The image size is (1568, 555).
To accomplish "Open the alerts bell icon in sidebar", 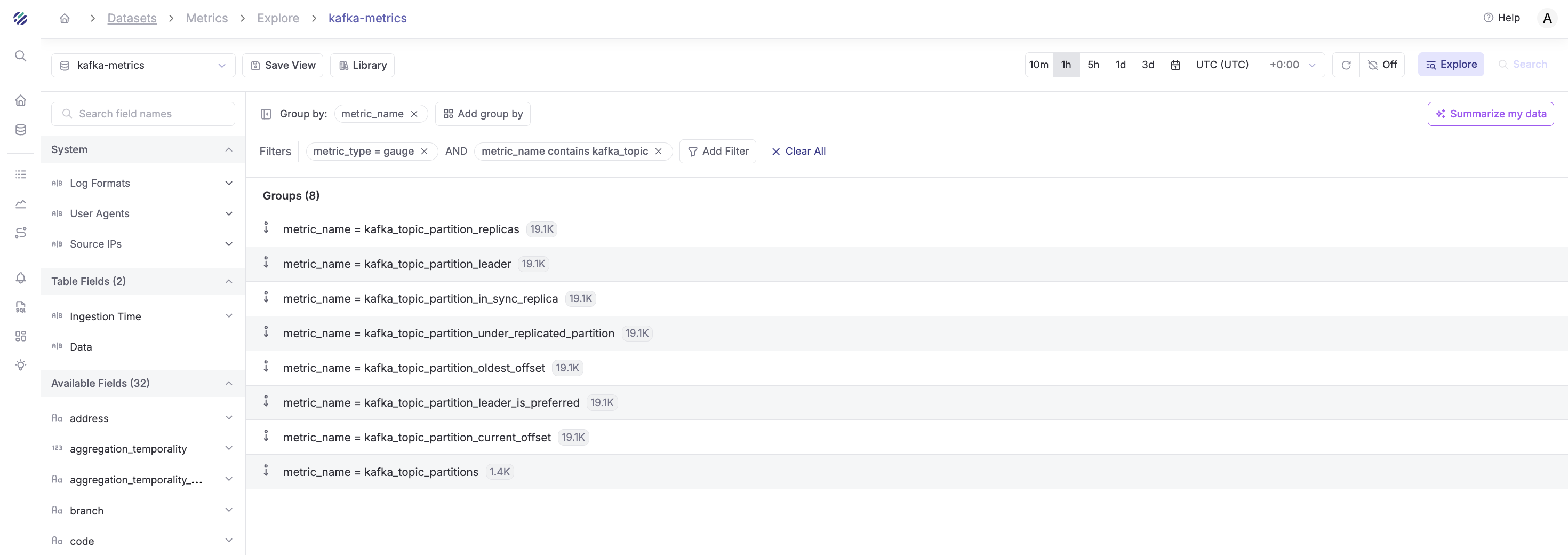I will [x=21, y=278].
